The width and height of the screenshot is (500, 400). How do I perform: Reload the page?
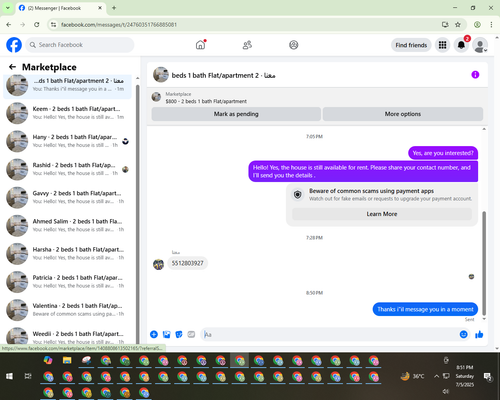tap(37, 25)
